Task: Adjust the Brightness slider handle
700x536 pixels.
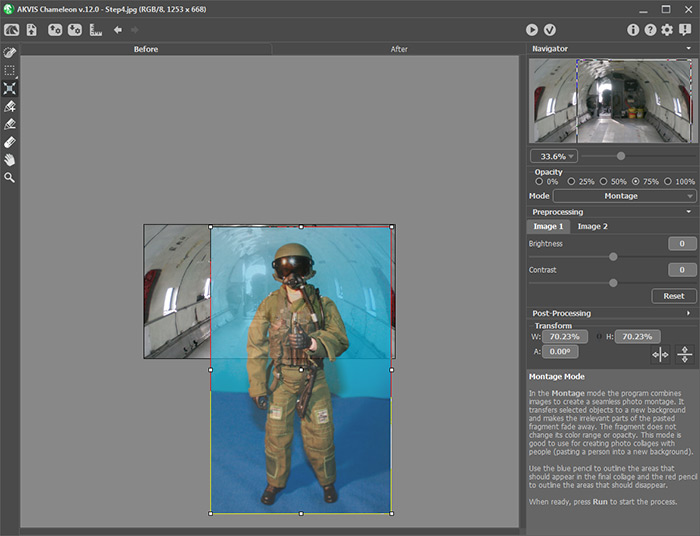Action: (613, 257)
